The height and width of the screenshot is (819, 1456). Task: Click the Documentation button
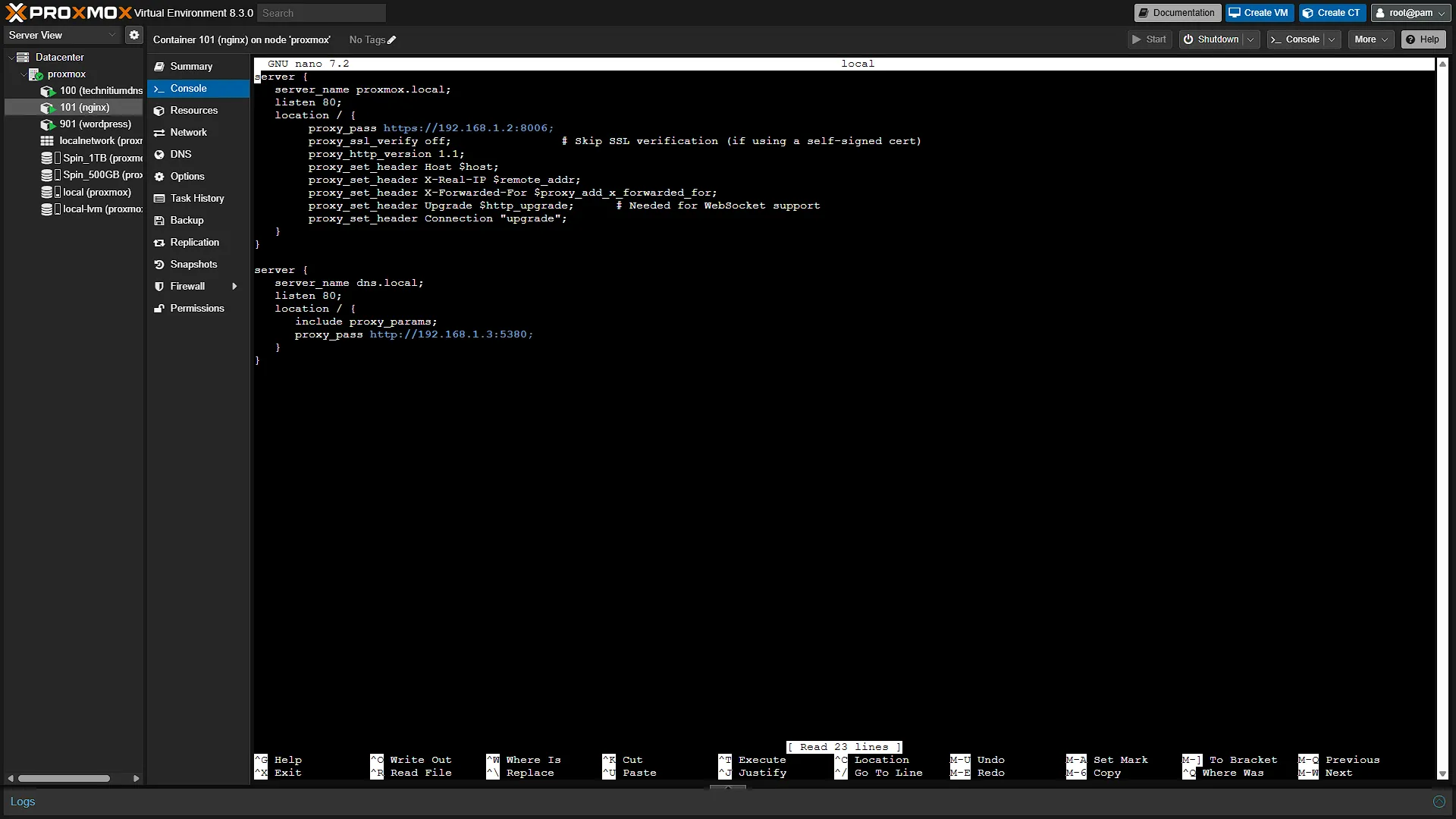click(1177, 13)
